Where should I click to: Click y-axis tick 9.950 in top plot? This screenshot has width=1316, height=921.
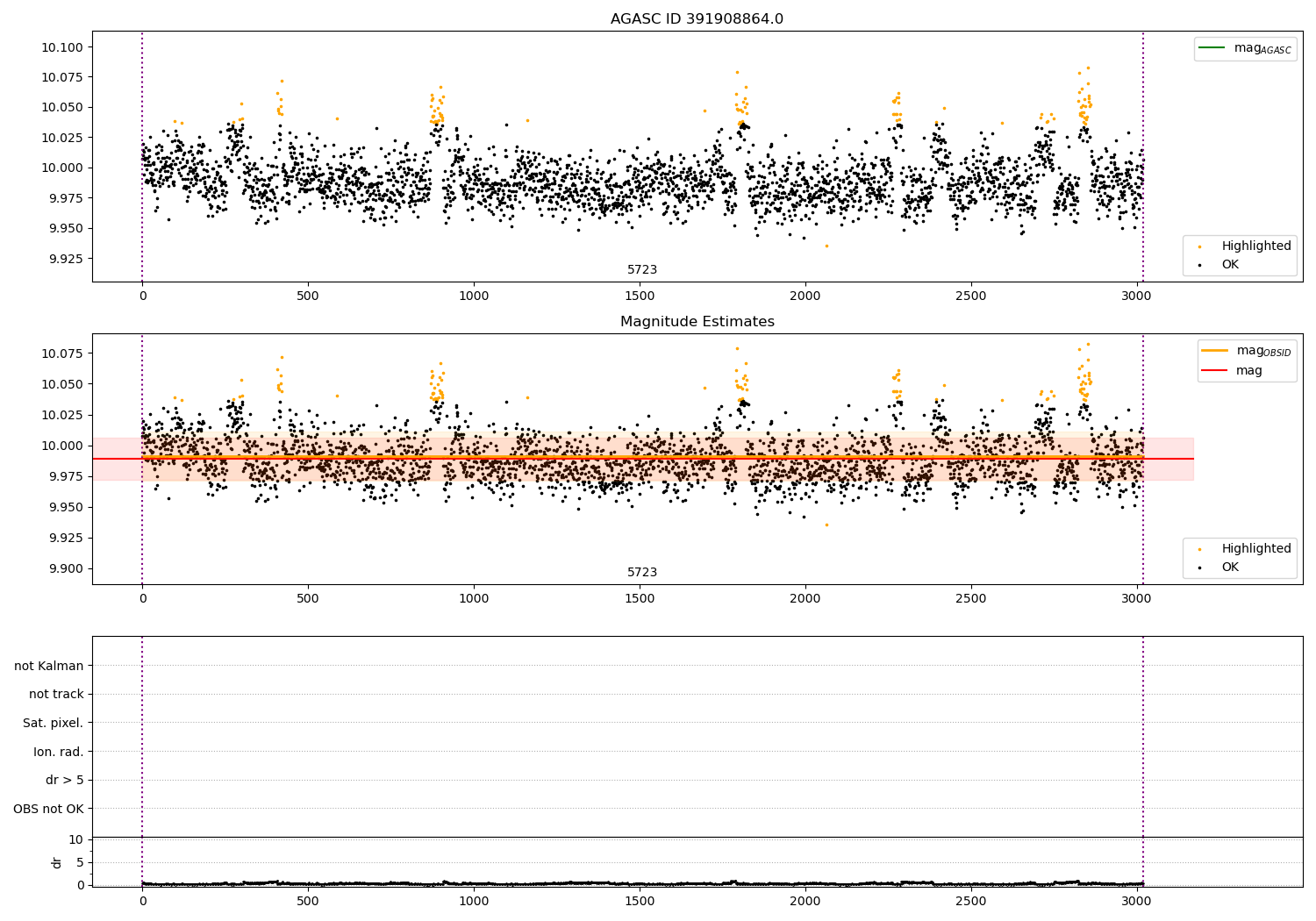point(66,228)
